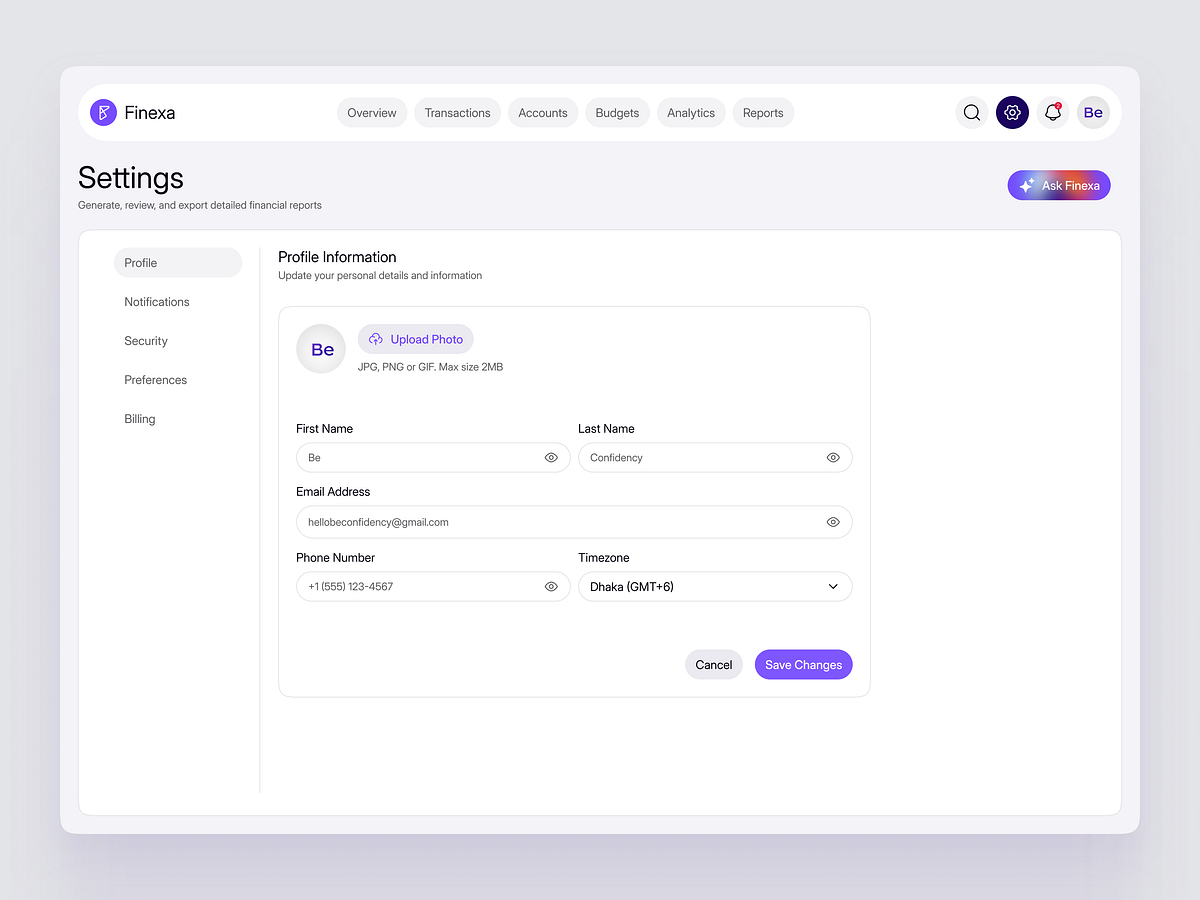
Task: Open the Timezone dropdown
Action: tap(715, 586)
